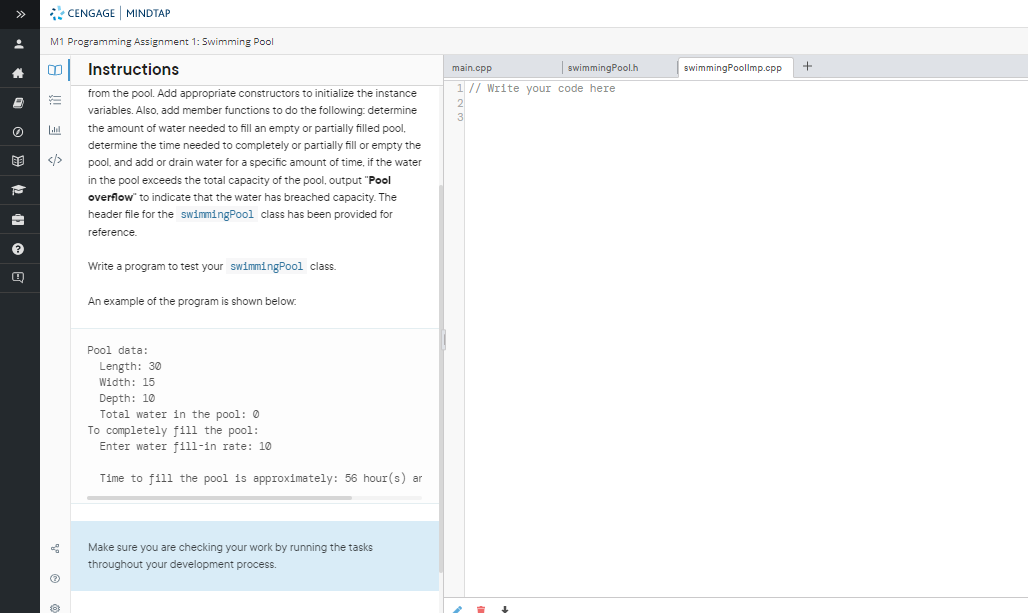The height and width of the screenshot is (613, 1028).
Task: Switch to the main.cpp tab
Action: pyautogui.click(x=470, y=67)
